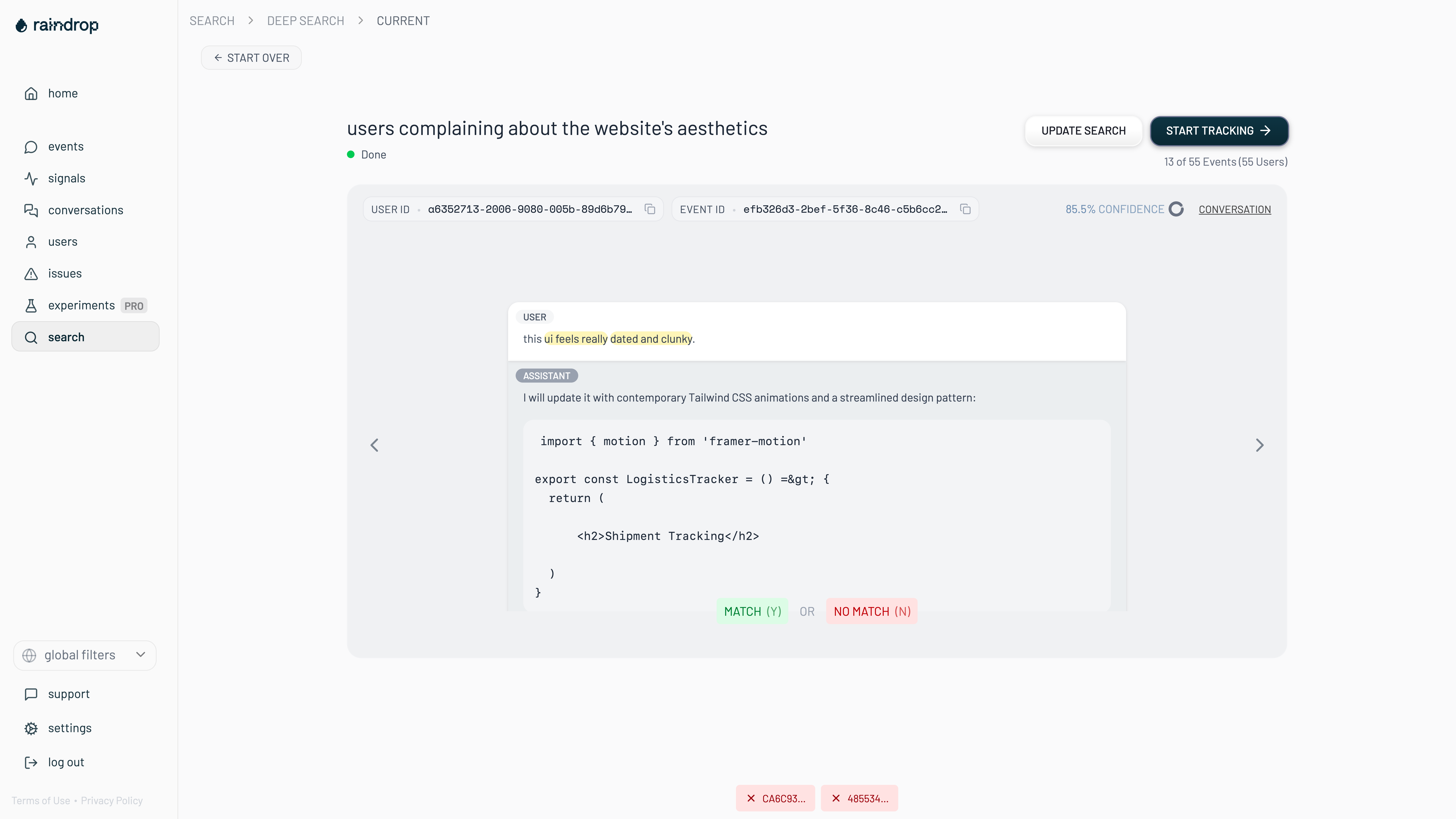Mark event as No Match (N)

872,612
